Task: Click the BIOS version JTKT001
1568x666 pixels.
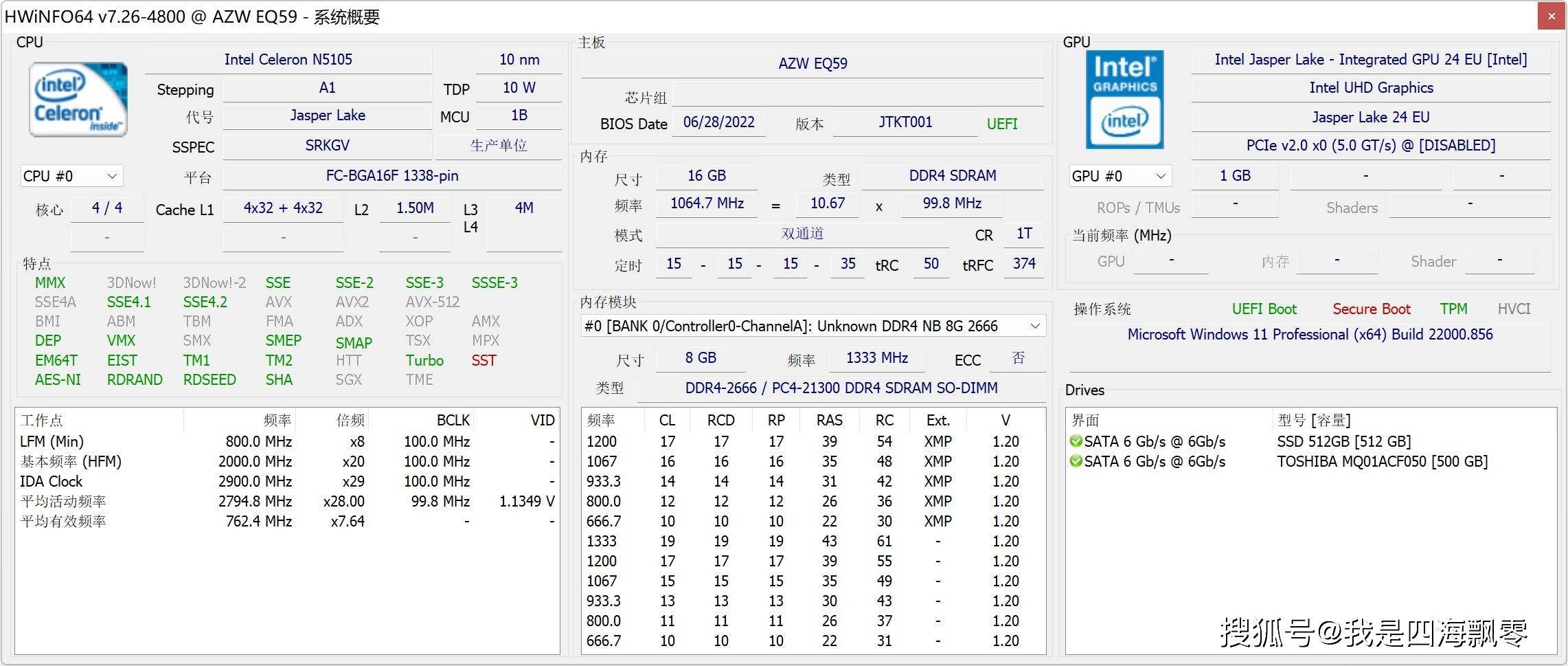Action: tap(905, 122)
